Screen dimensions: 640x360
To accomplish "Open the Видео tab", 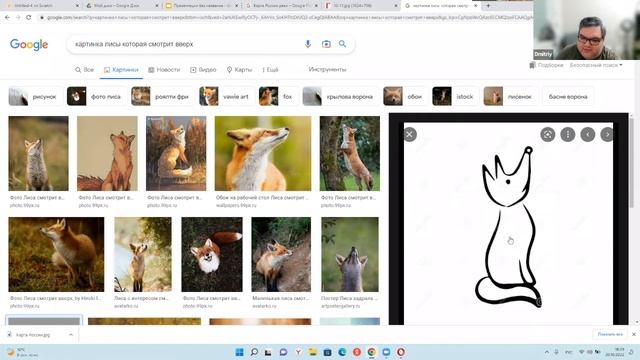I will (x=203, y=70).
